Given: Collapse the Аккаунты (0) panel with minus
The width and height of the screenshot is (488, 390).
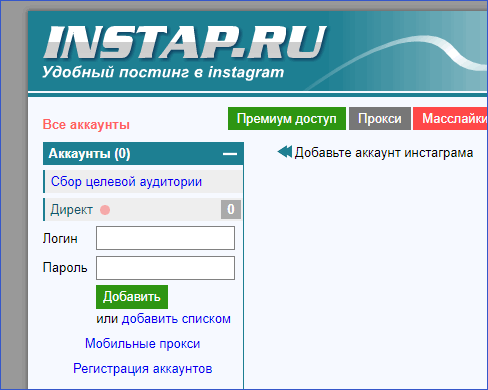Looking at the screenshot, I should point(230,154).
